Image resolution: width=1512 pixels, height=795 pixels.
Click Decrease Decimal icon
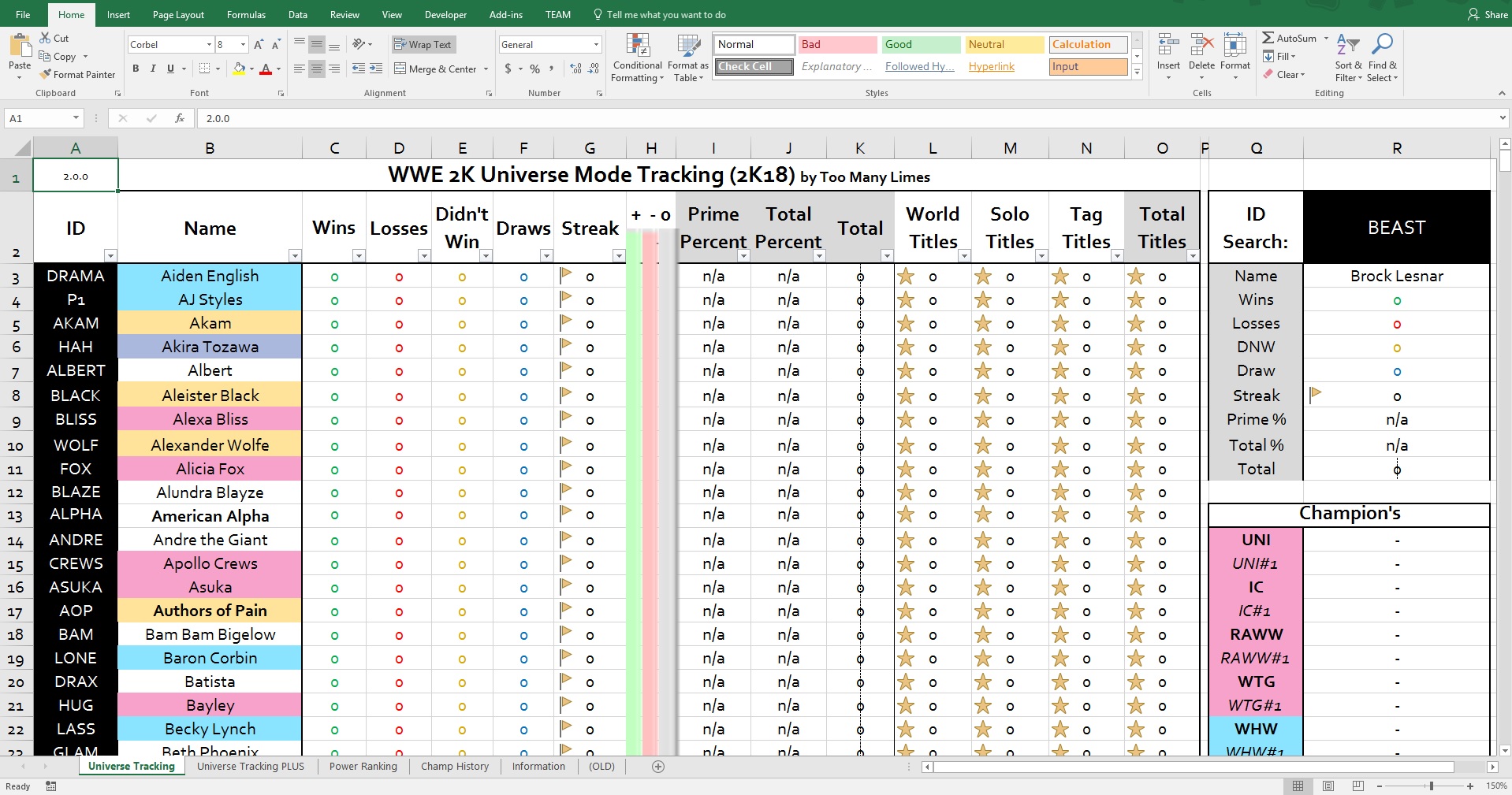pos(594,69)
